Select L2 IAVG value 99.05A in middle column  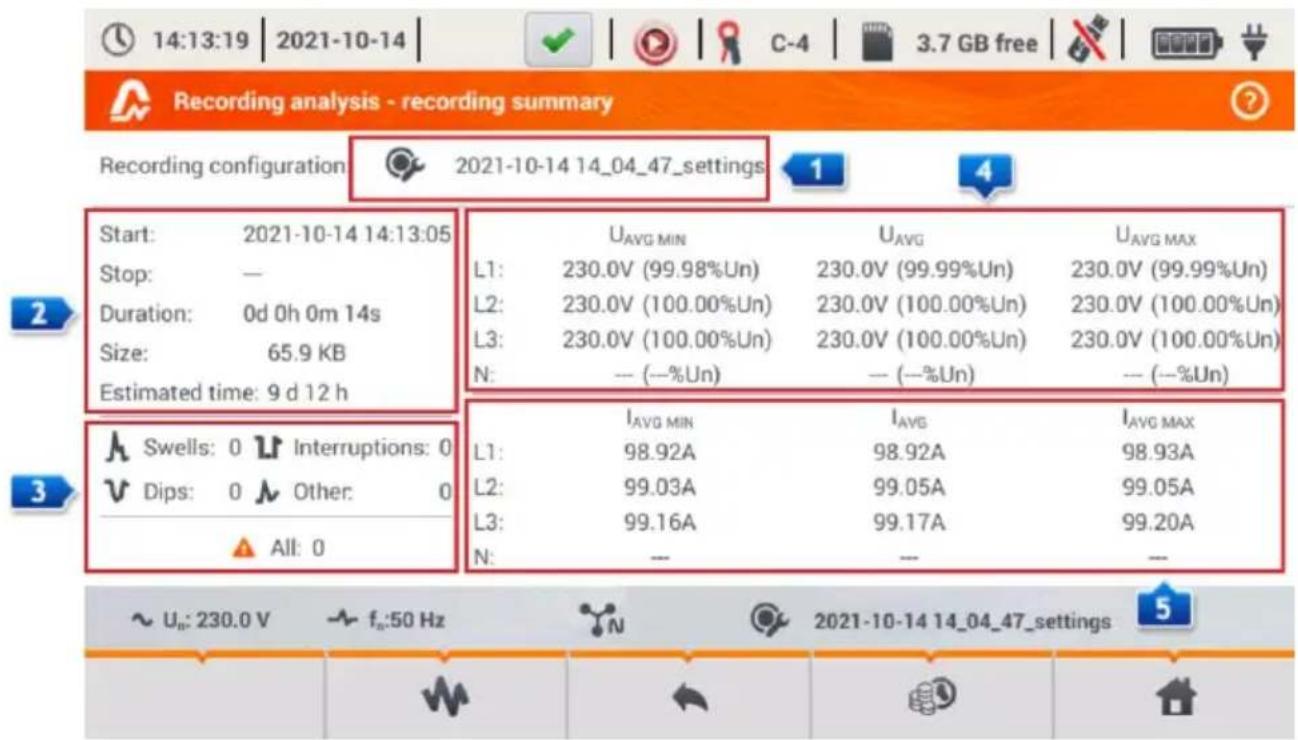tap(911, 487)
